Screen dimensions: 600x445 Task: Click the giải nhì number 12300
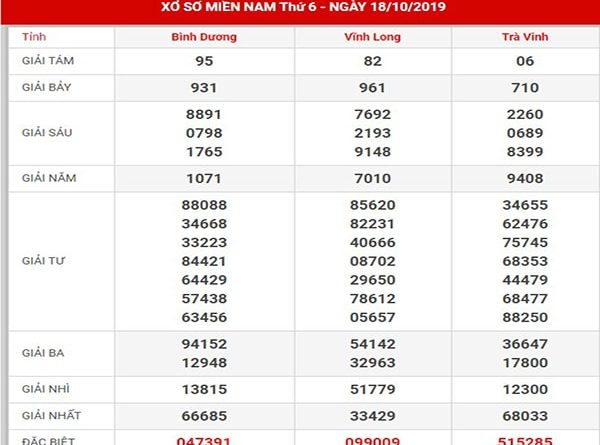coord(525,389)
